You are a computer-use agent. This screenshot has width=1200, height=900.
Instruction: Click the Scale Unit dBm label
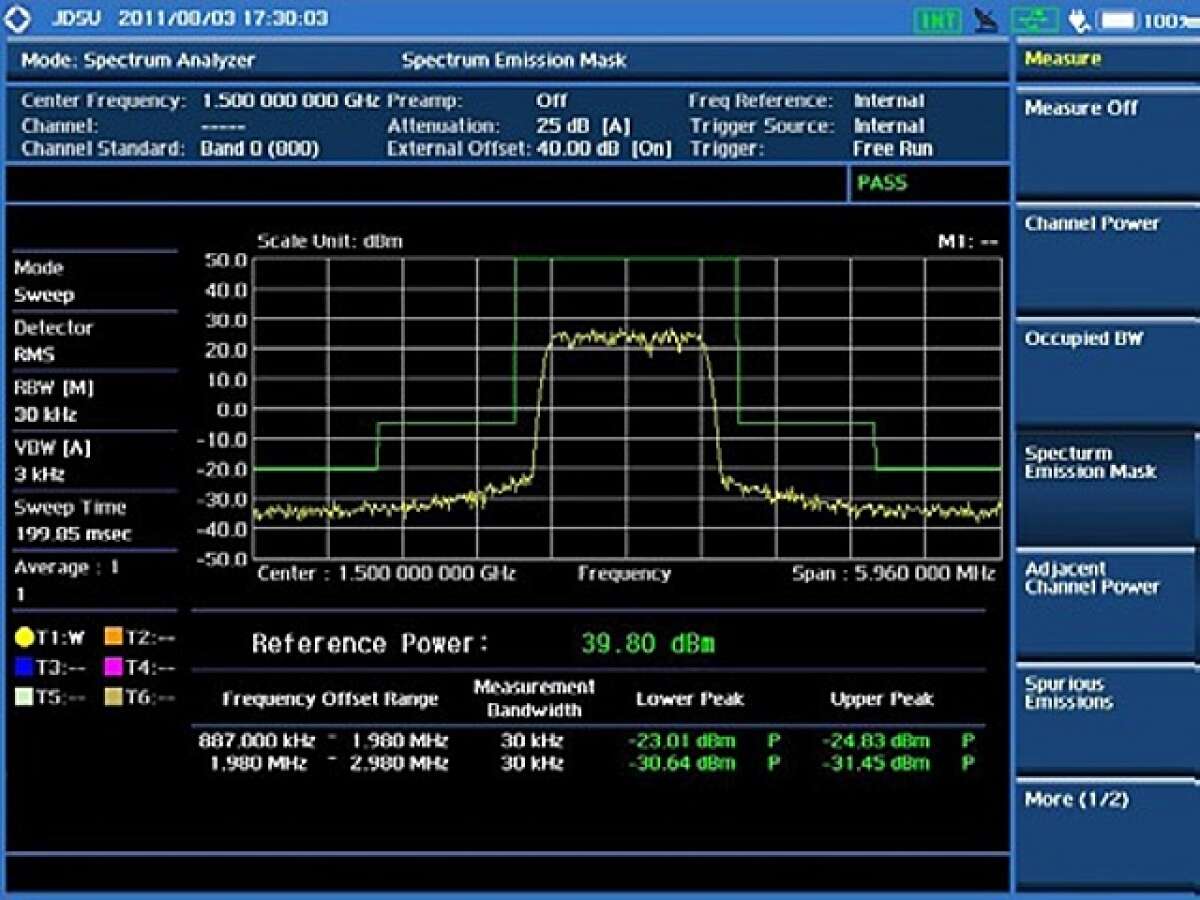(330, 242)
